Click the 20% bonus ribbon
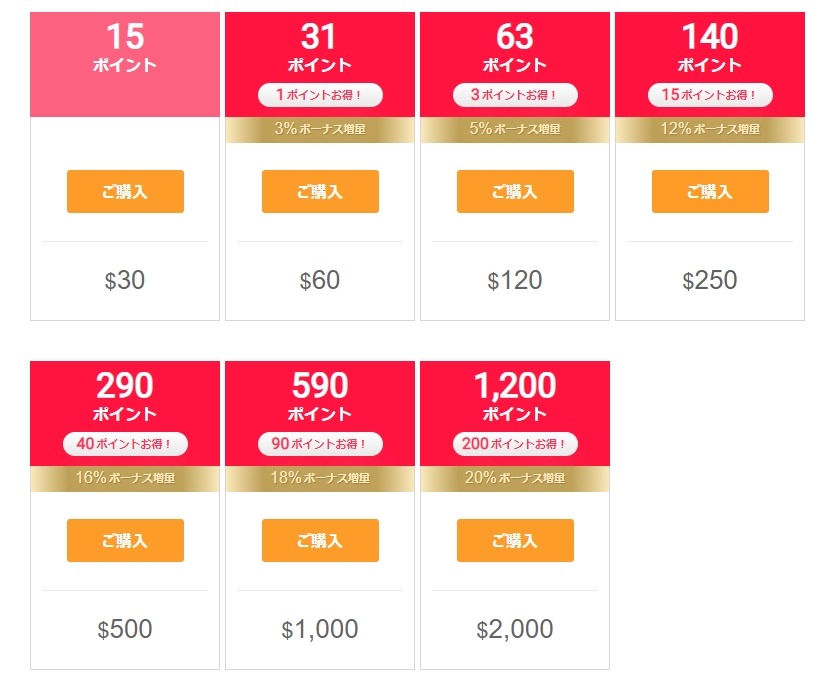 coord(515,478)
